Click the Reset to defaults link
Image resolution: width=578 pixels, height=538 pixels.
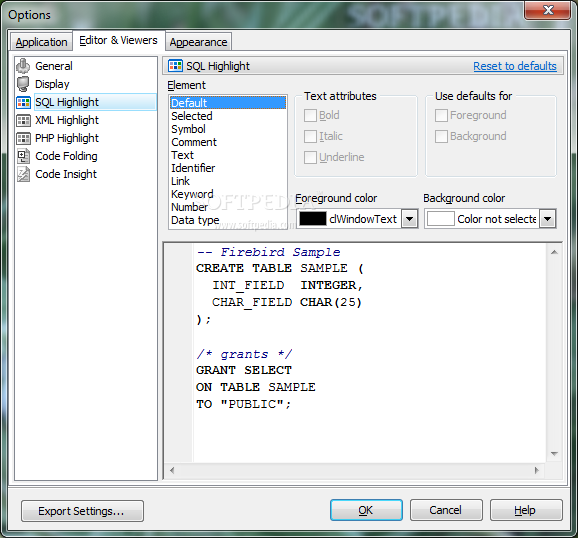(x=515, y=66)
